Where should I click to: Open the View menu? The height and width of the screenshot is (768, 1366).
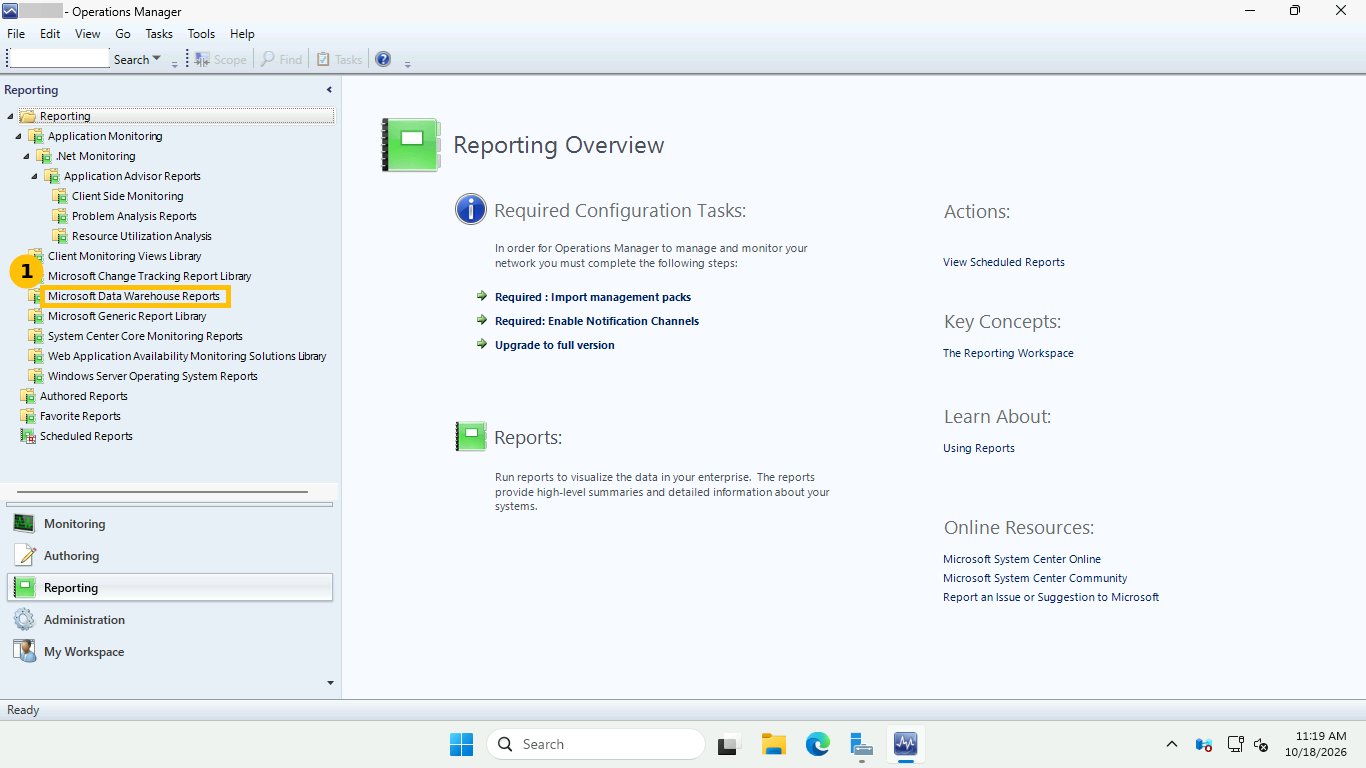(88, 34)
